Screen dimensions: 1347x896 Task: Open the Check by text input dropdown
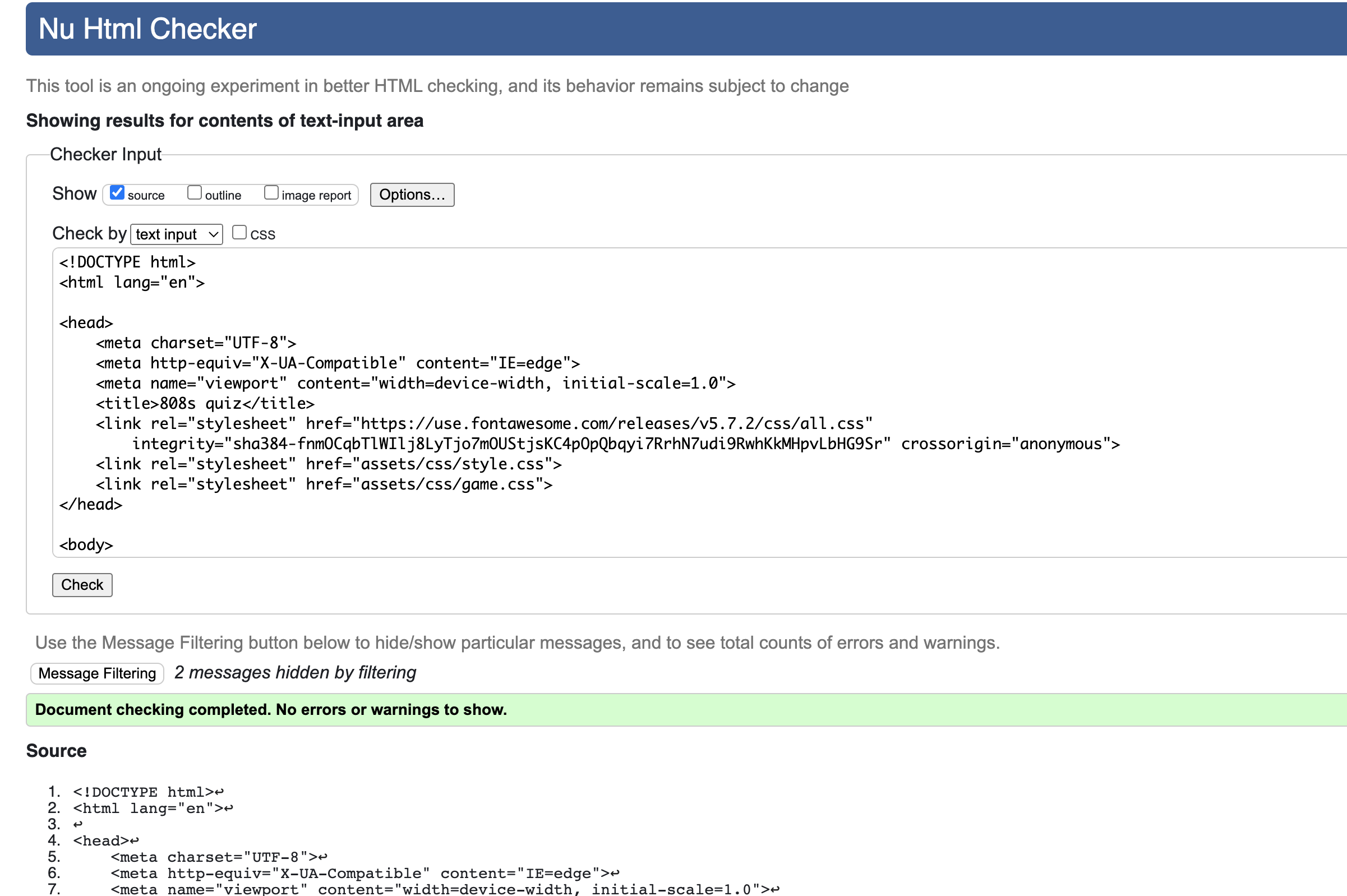(177, 234)
